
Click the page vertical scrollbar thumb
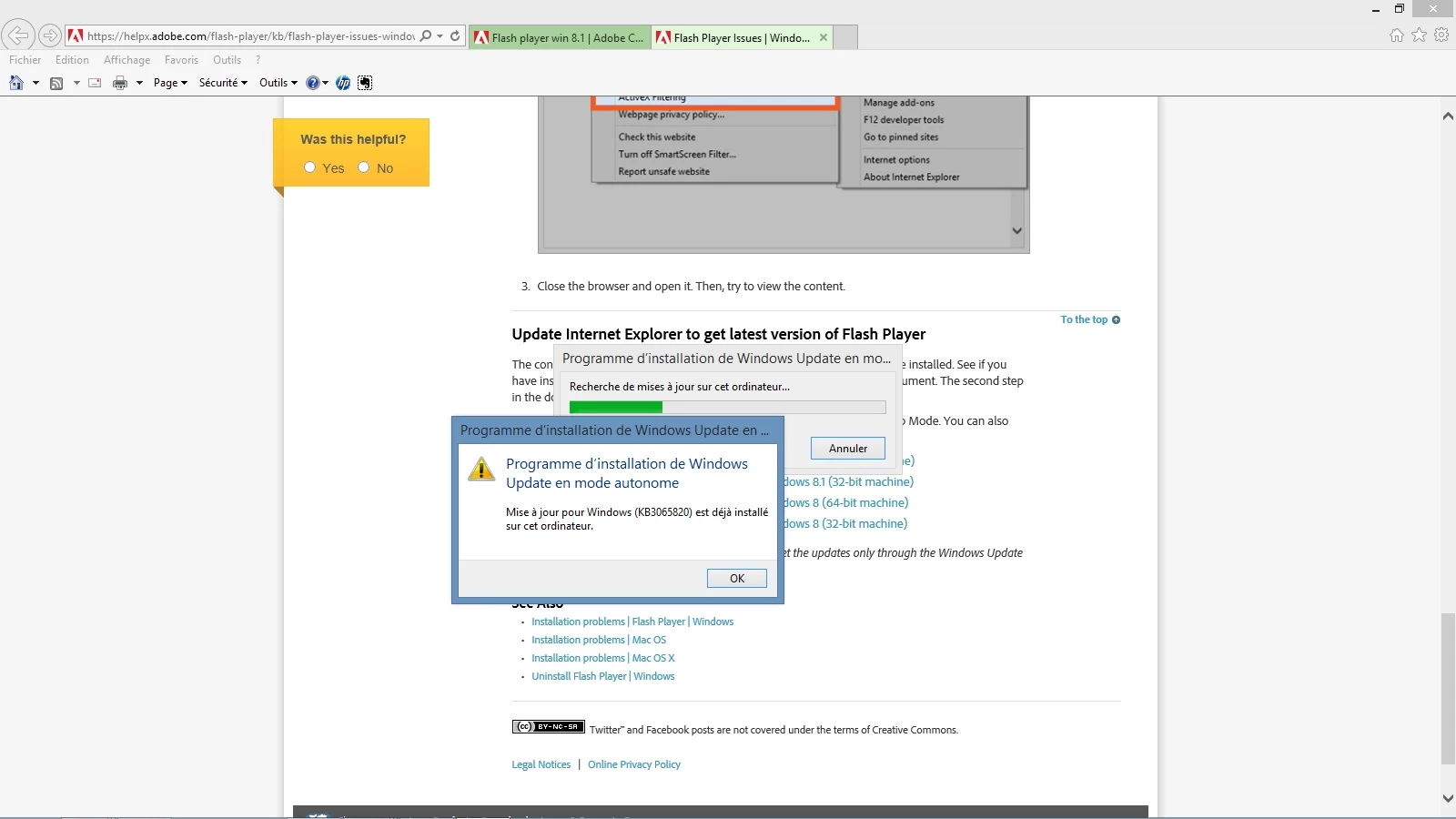click(1448, 689)
